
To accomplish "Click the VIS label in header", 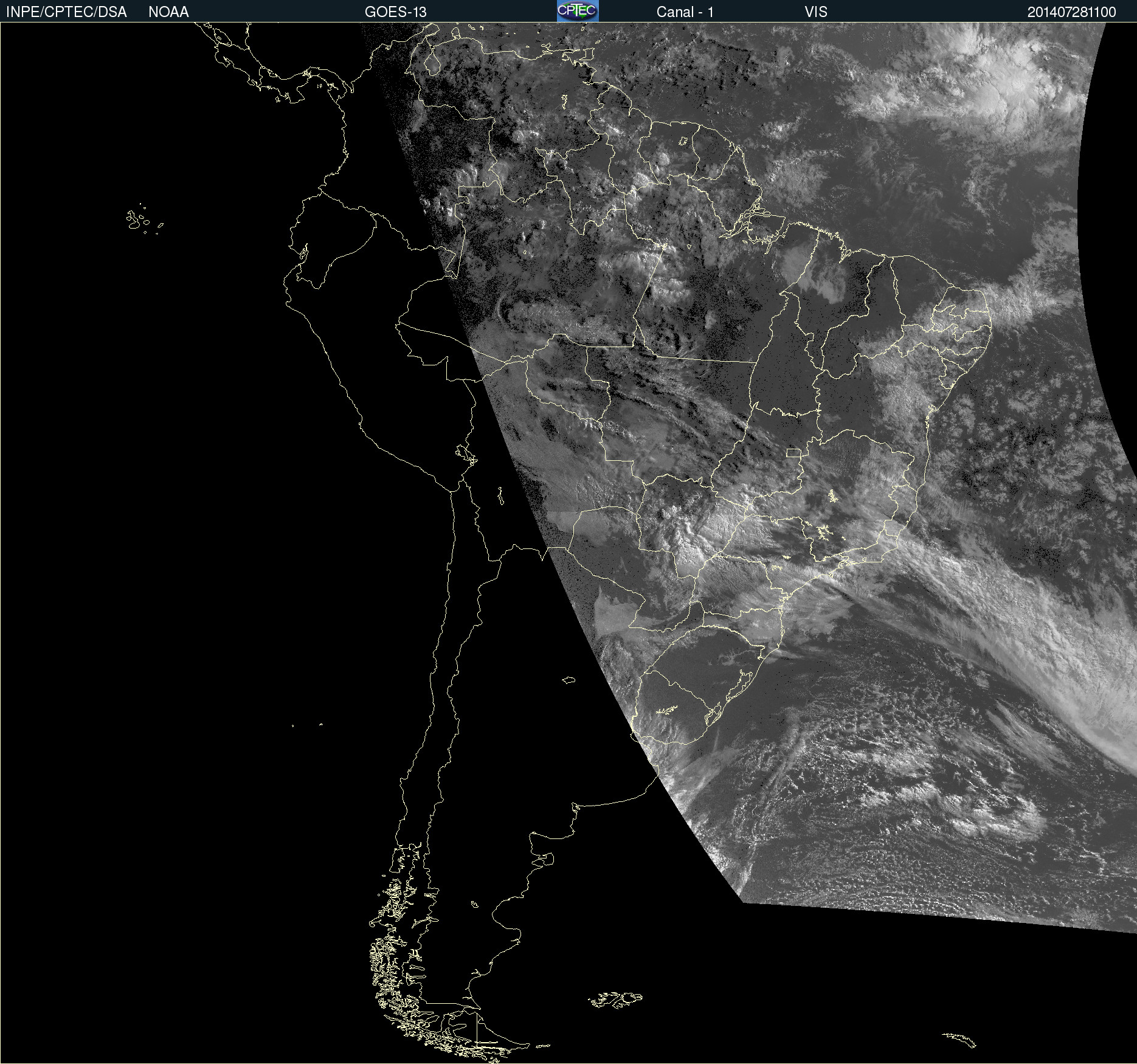I will point(816,12).
